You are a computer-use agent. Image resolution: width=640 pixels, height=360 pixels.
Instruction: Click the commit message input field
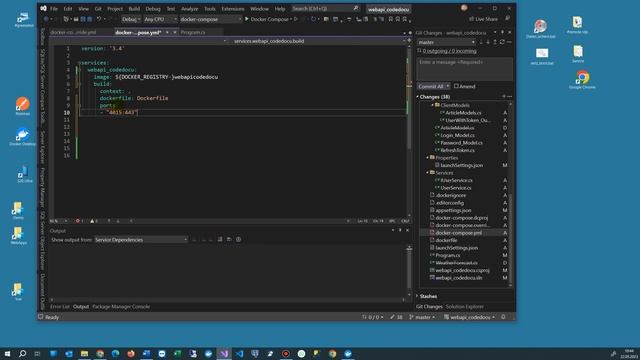point(464,69)
